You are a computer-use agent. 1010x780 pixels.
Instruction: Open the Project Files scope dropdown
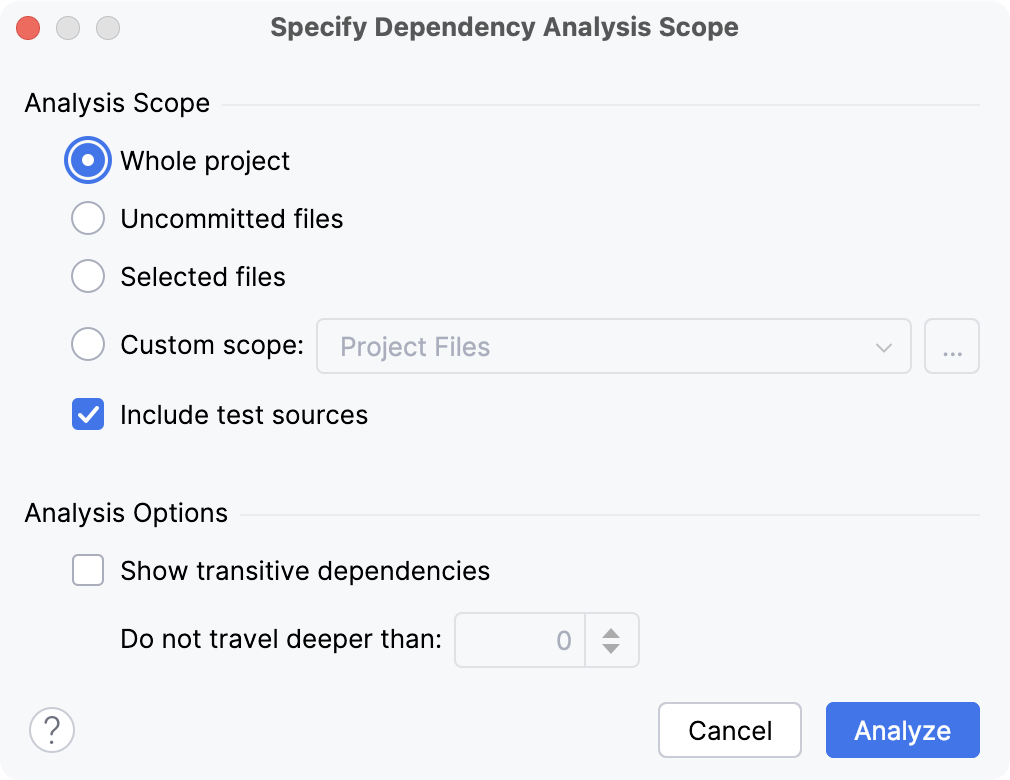coord(614,346)
